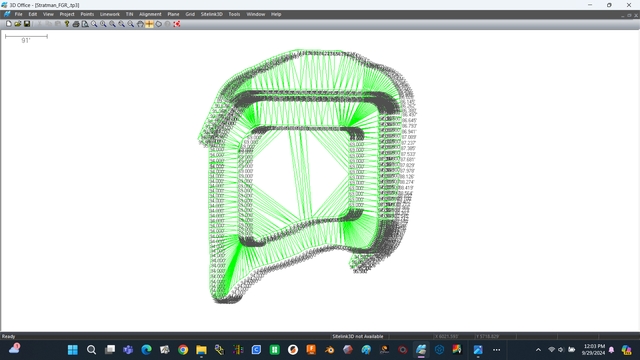Open the Linework menu

point(110,14)
